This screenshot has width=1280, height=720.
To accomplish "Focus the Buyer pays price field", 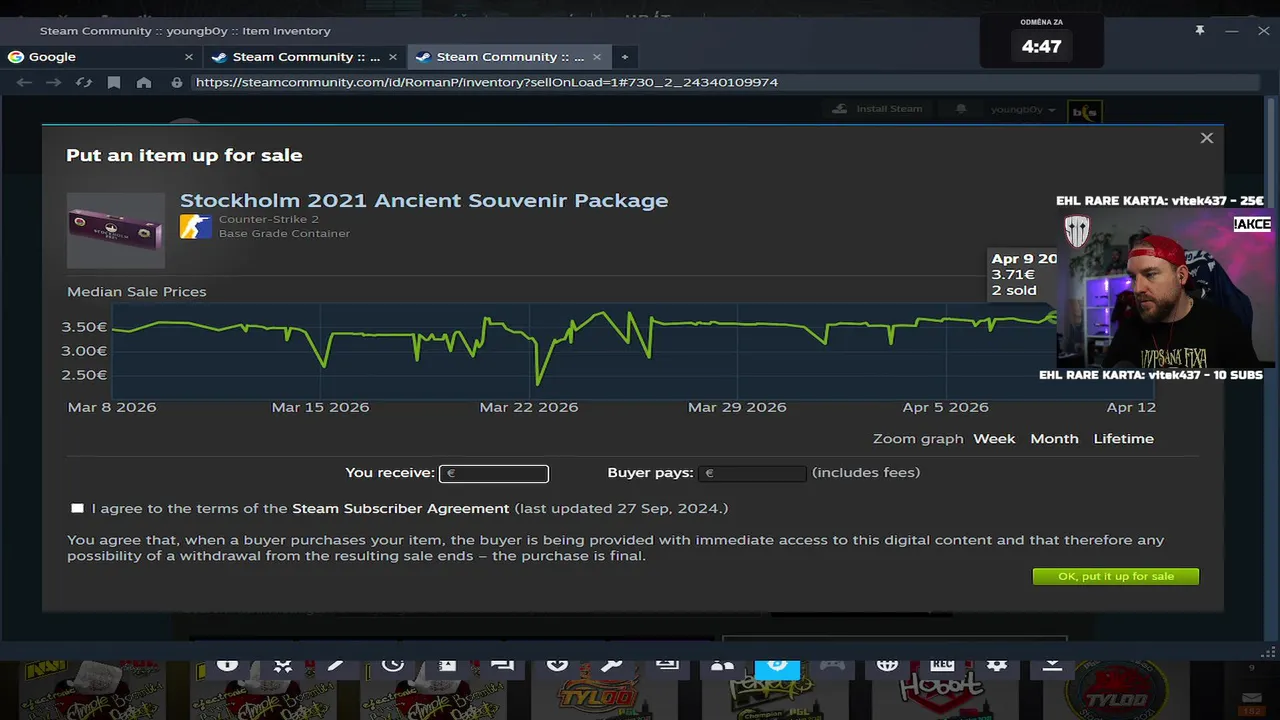I will click(x=752, y=473).
